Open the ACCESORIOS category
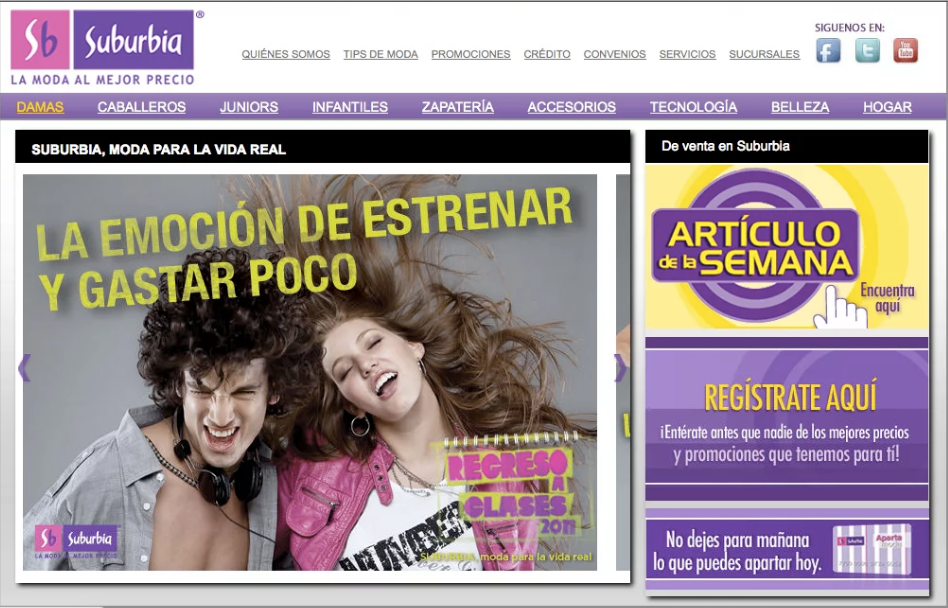Viewport: 948px width, 608px height. (572, 107)
